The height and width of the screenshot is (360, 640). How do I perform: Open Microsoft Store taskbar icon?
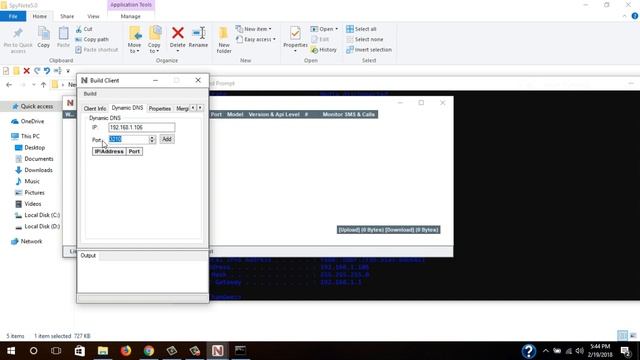[80, 351]
